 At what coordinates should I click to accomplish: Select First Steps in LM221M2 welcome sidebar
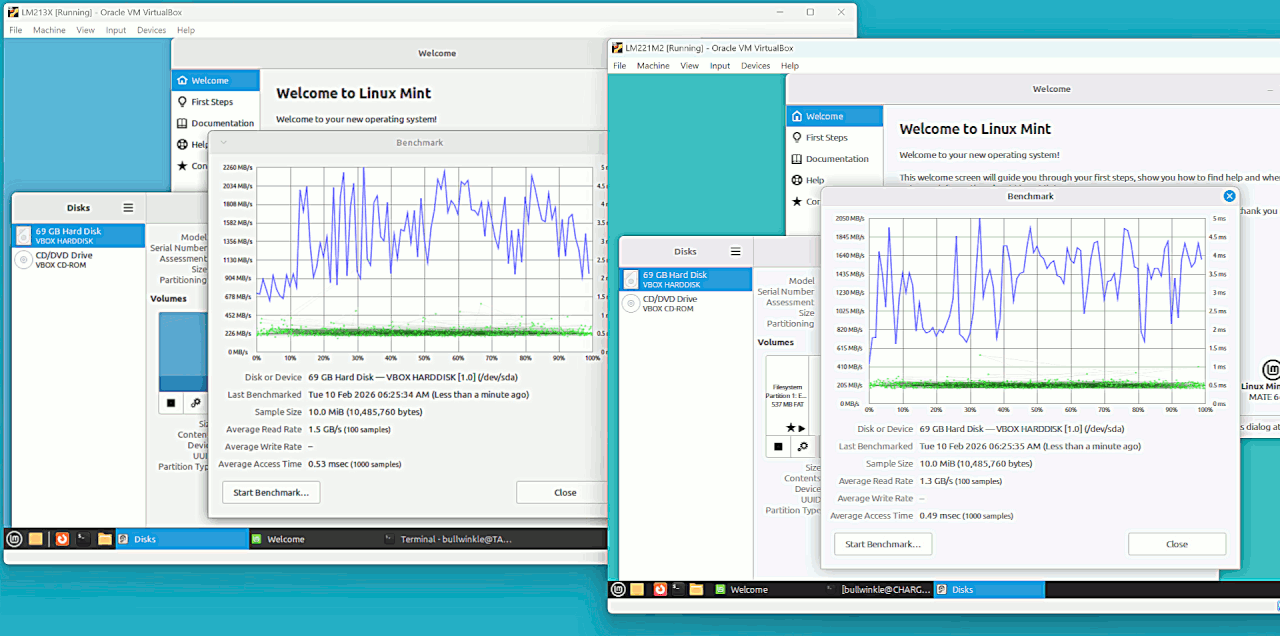point(834,137)
